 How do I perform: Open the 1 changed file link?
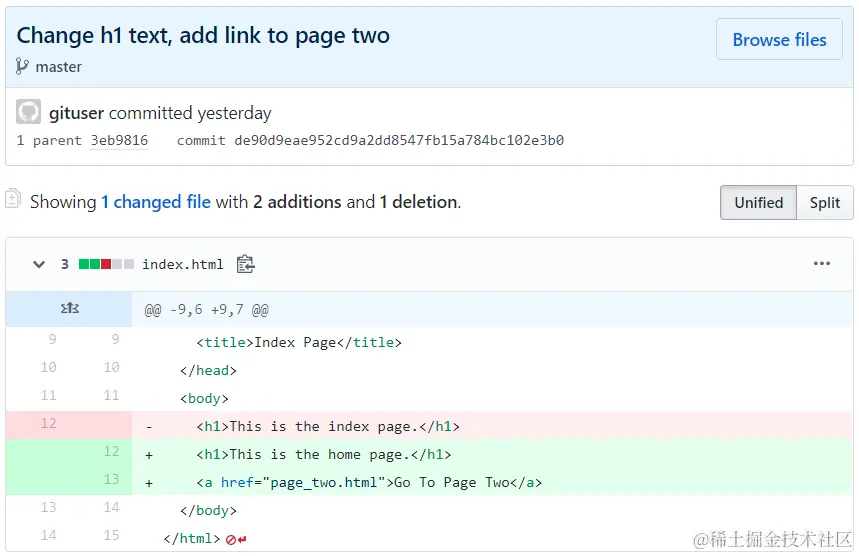pos(156,202)
